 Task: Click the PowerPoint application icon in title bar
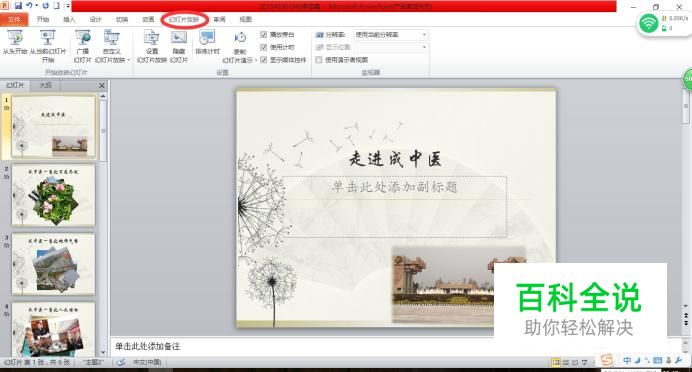click(x=4, y=6)
